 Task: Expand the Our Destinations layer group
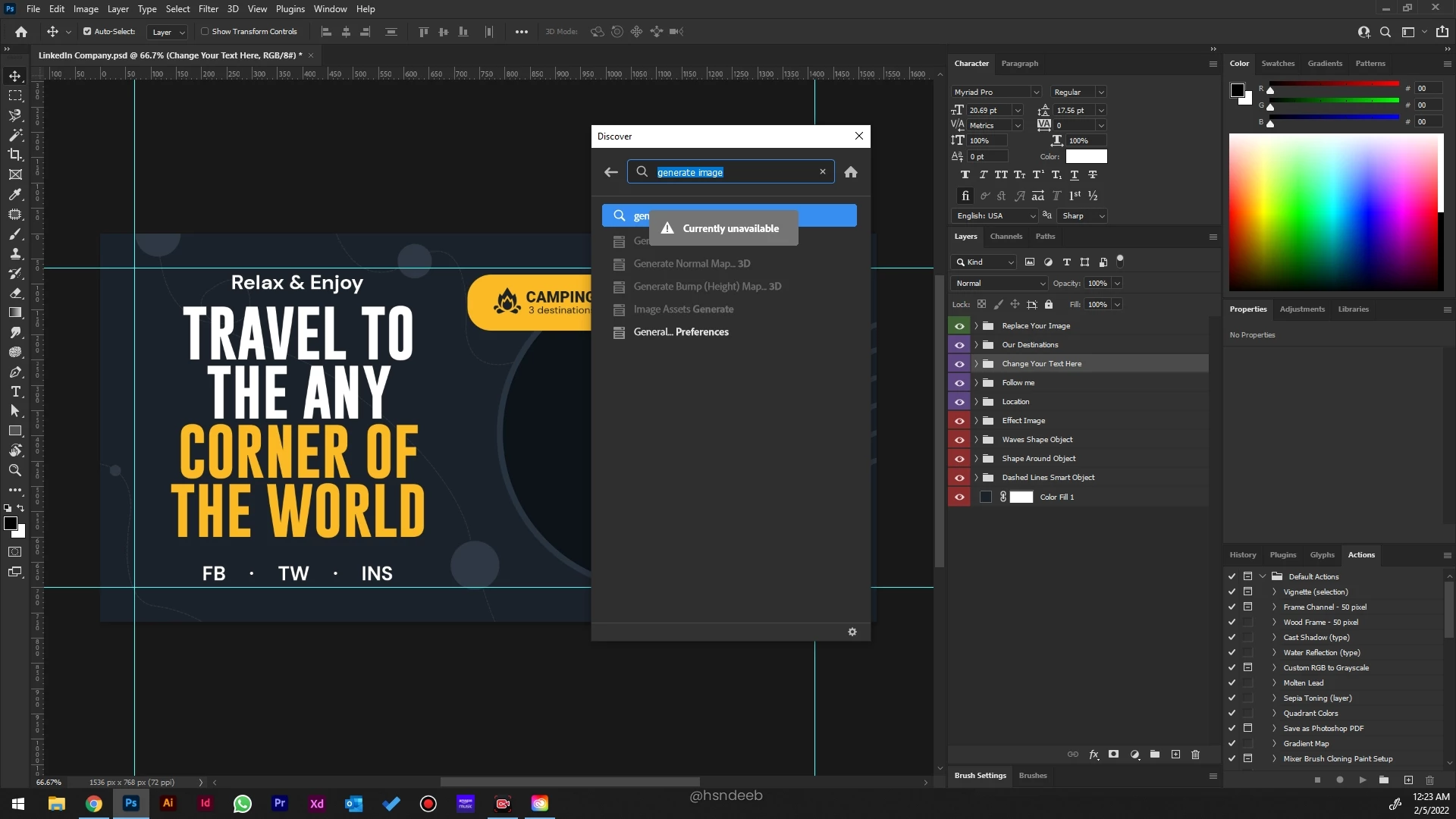pos(976,345)
